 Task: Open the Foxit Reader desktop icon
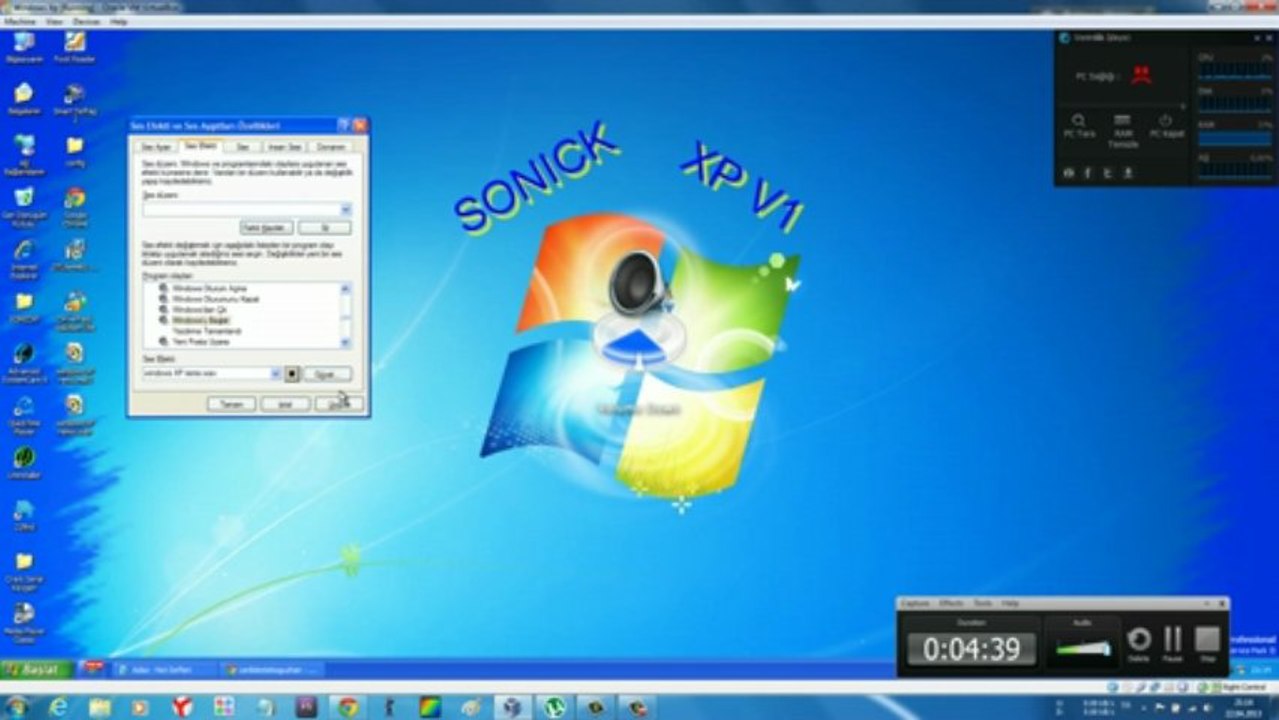pos(74,47)
